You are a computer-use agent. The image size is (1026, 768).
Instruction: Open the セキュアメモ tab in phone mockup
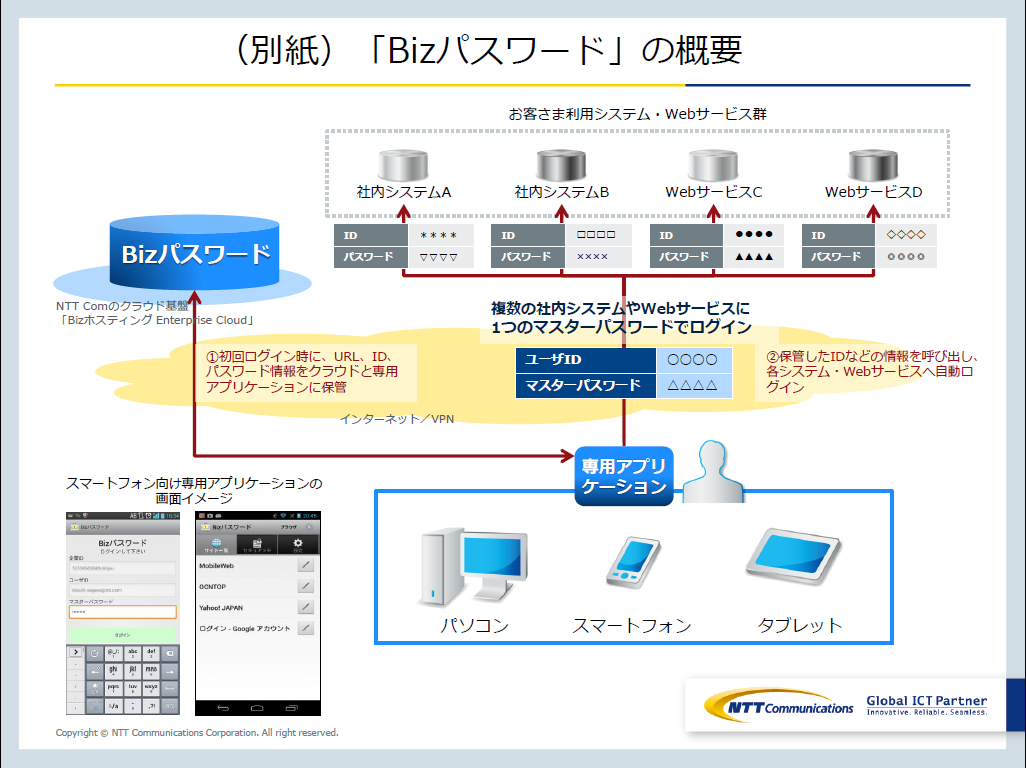257,544
